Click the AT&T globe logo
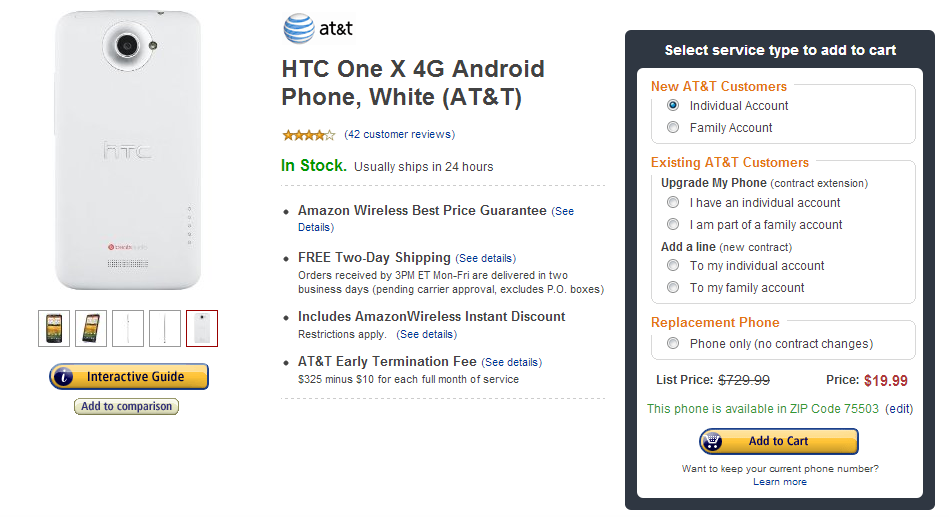The image size is (949, 517). [x=299, y=28]
